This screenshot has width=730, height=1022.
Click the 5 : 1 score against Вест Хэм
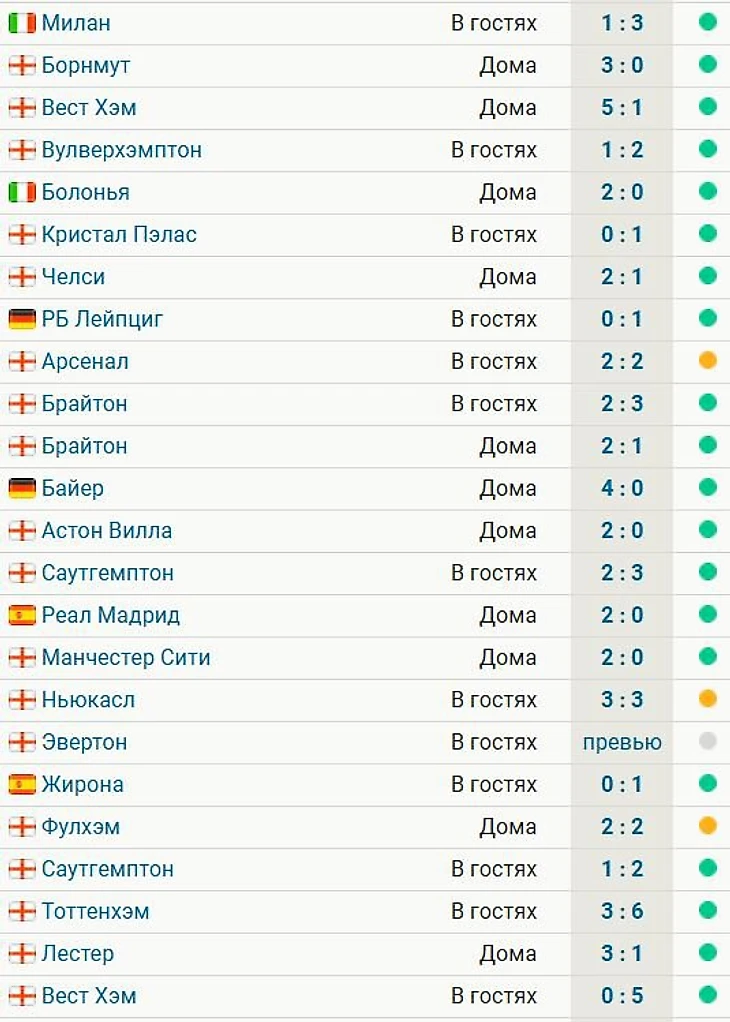click(x=622, y=107)
